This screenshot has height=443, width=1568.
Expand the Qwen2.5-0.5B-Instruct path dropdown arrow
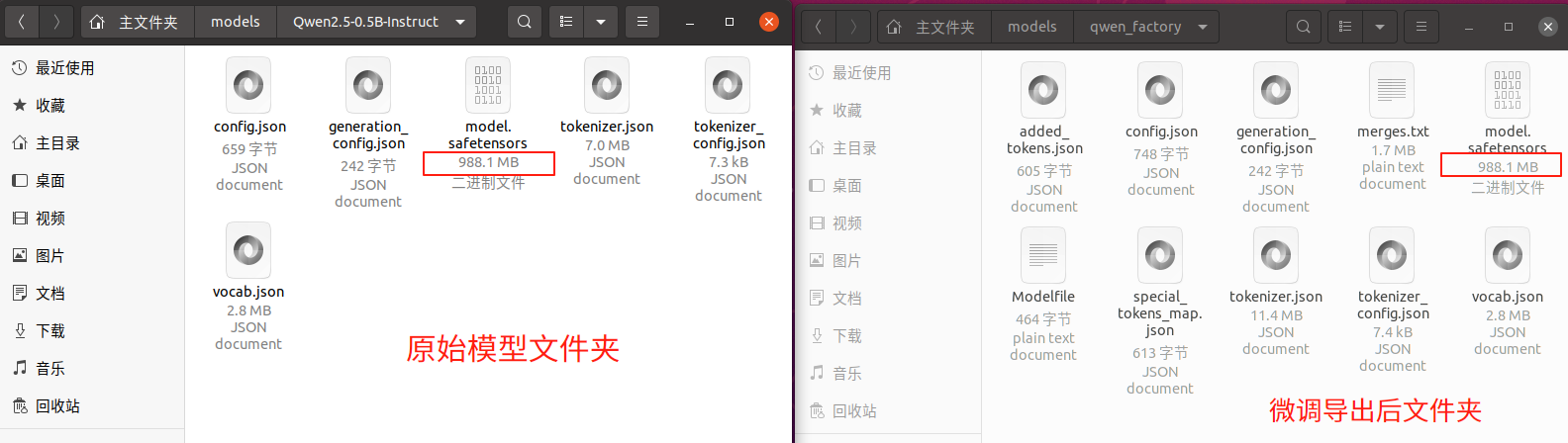point(460,22)
